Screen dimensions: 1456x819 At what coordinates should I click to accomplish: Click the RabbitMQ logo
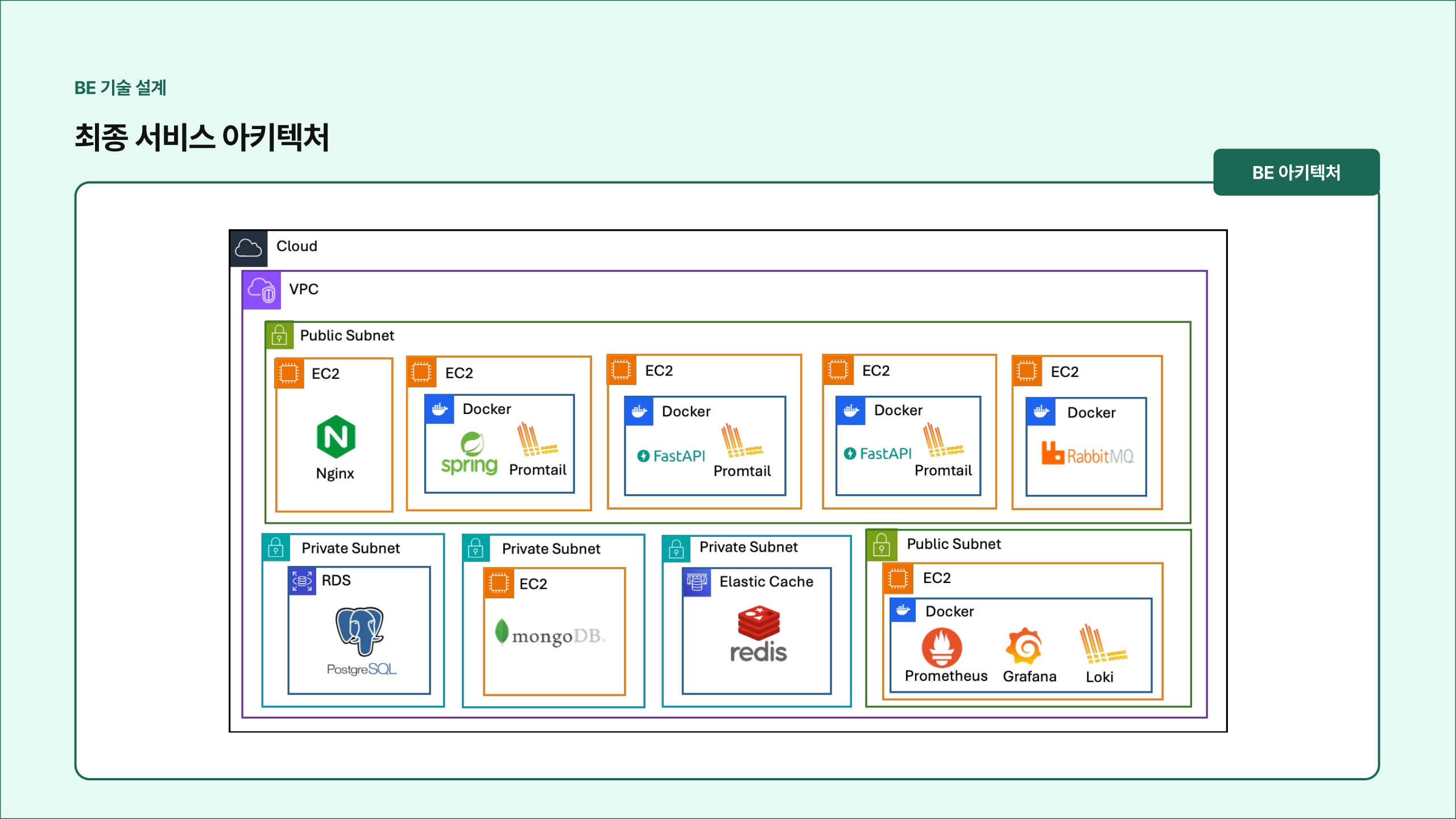pyautogui.click(x=1087, y=454)
